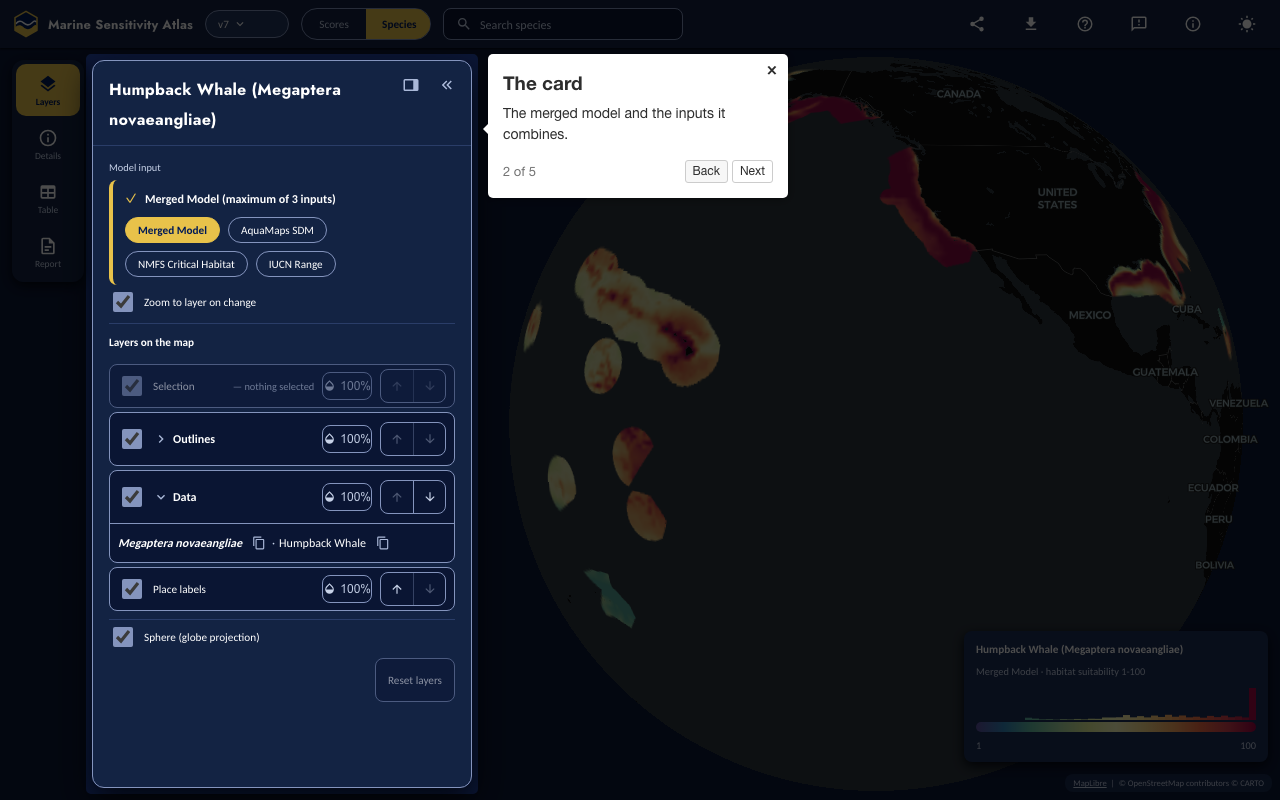Move Data layer up
The image size is (1280, 800).
[397, 497]
